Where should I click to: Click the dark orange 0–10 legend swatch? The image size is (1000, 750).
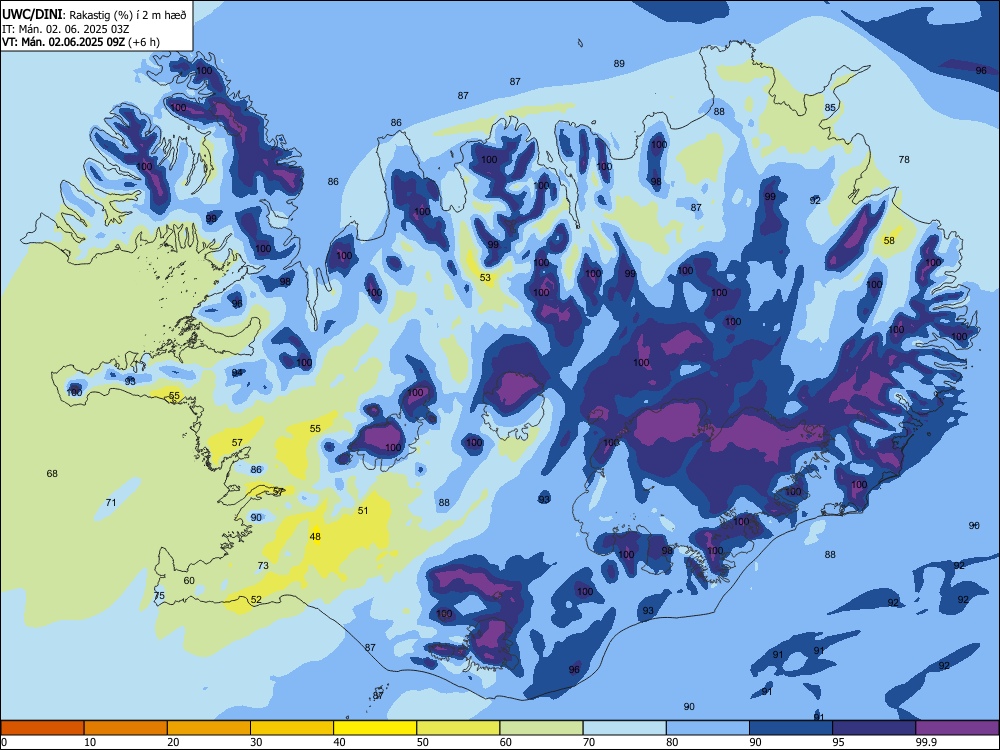point(42,728)
